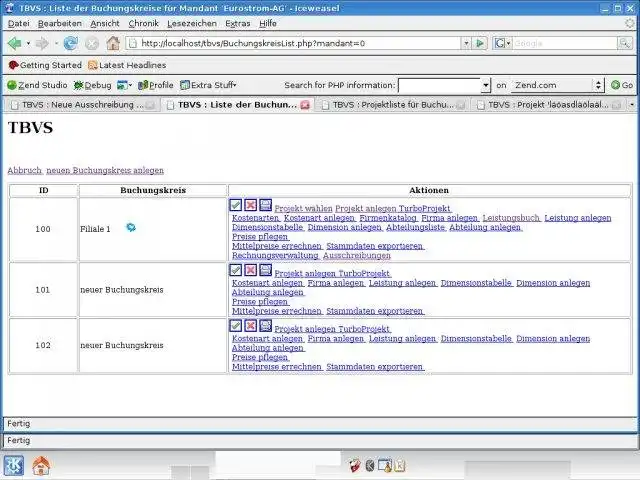Click the red X delete icon in row 101
The image size is (640, 480).
click(x=251, y=270)
